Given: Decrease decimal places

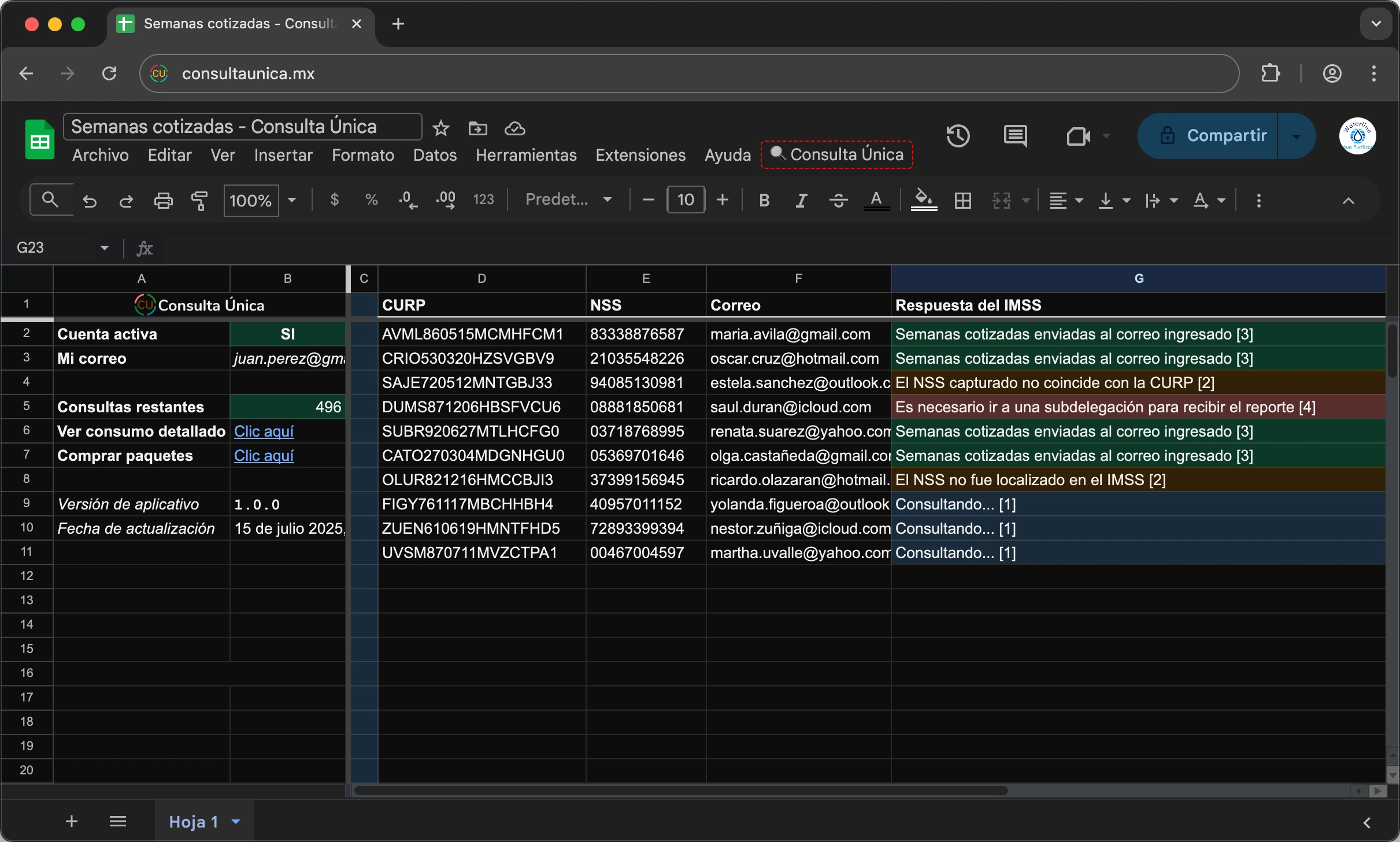Looking at the screenshot, I should click(408, 200).
